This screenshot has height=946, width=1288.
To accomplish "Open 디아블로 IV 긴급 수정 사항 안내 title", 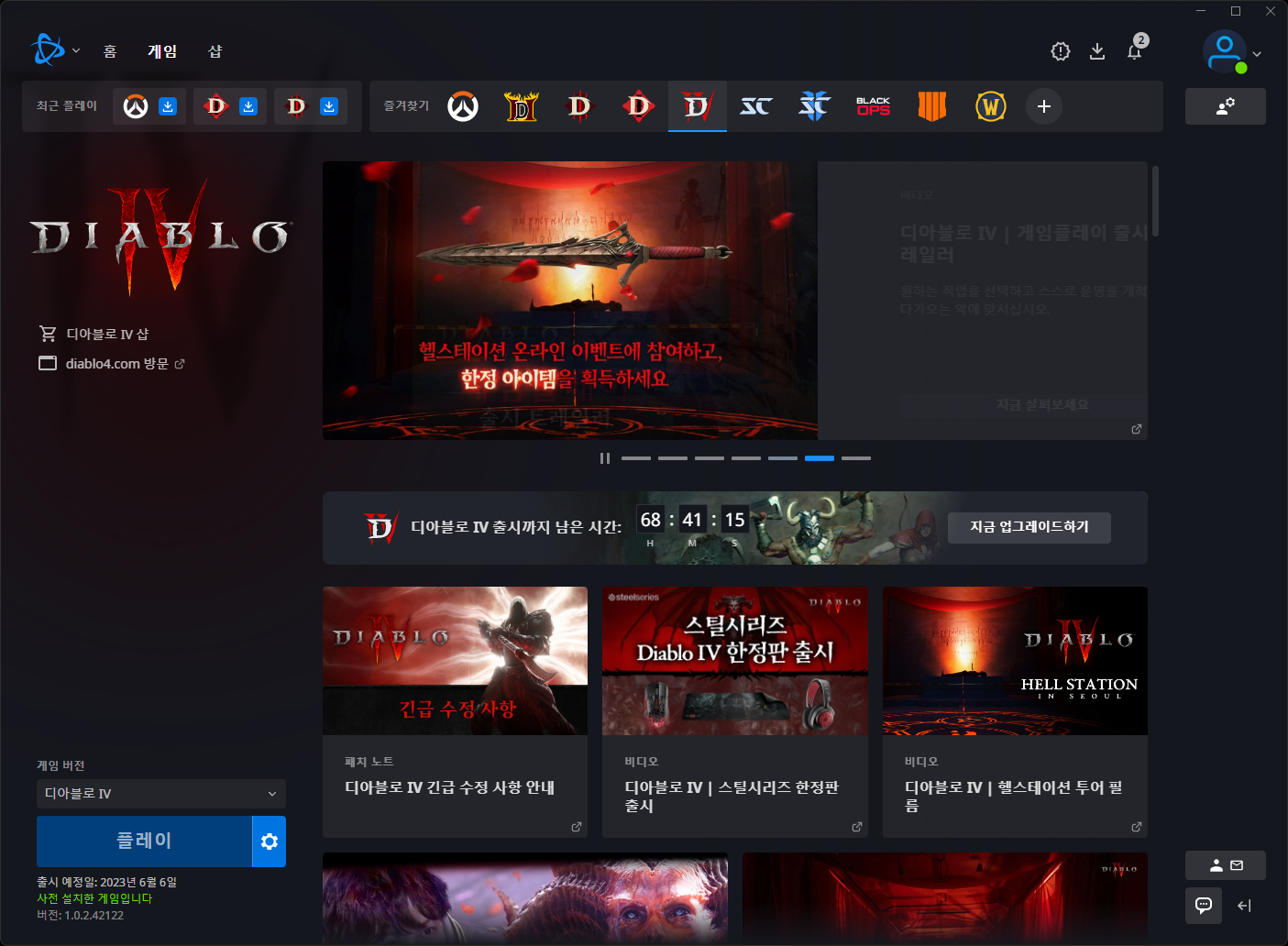I will click(450, 787).
